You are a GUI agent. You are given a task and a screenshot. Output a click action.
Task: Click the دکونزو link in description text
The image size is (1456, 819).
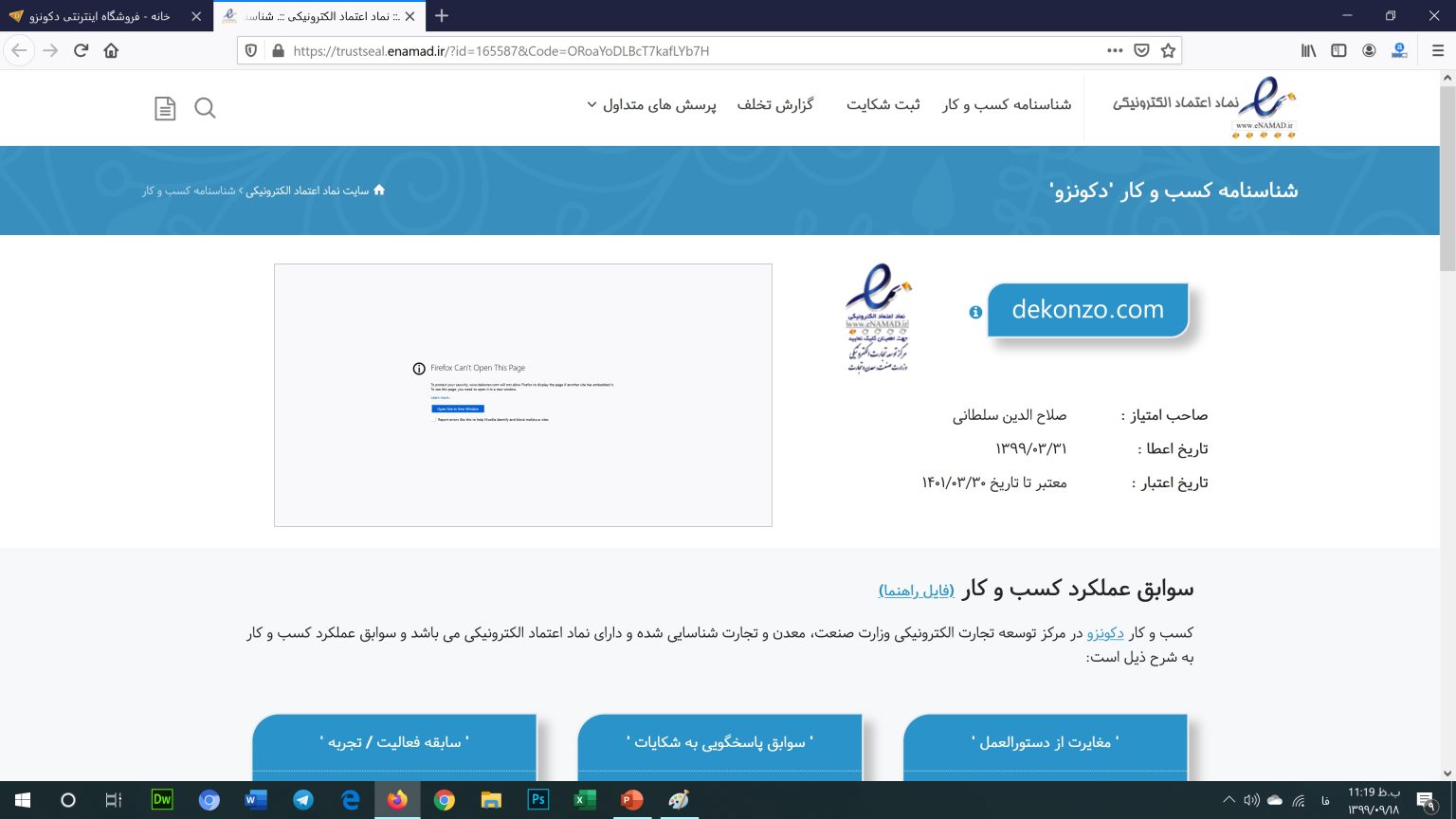1105,632
